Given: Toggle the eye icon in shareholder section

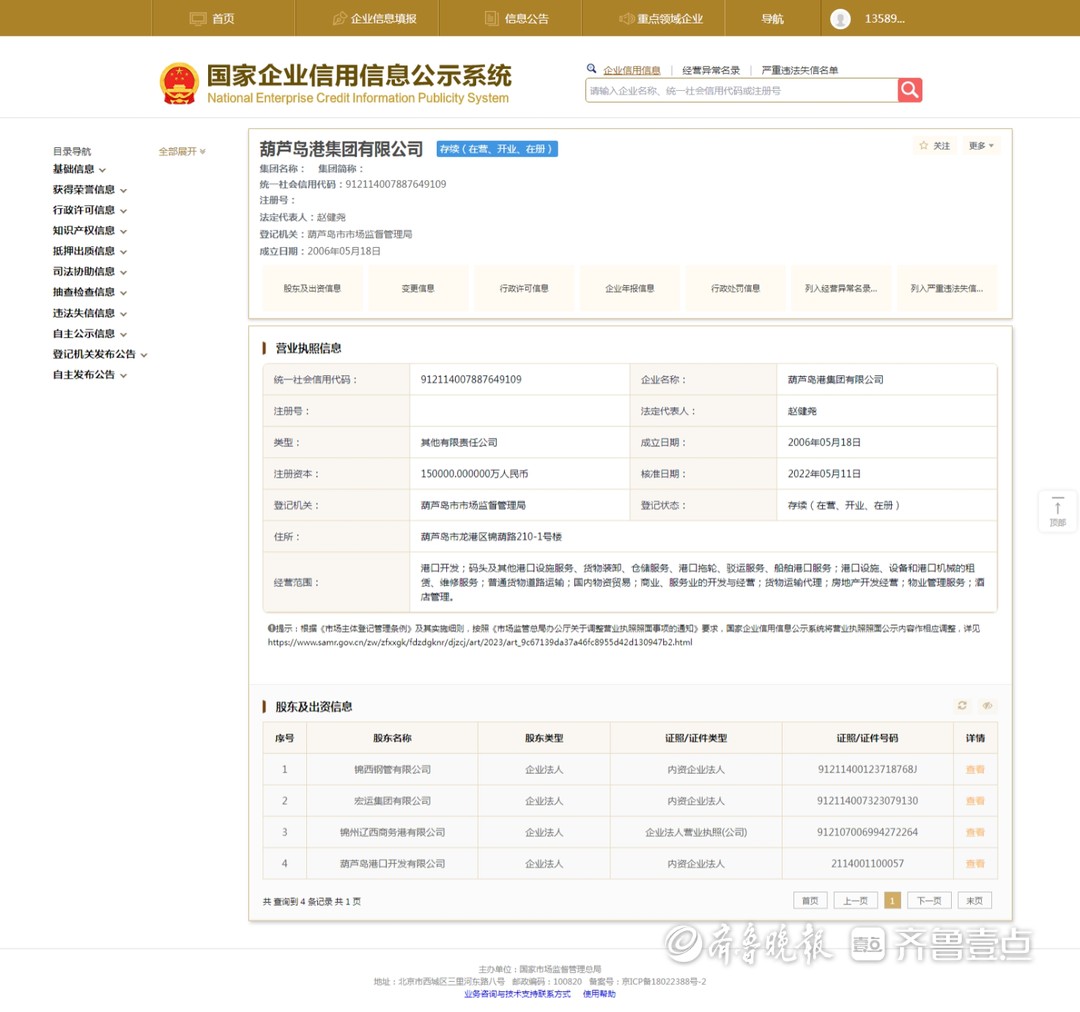Looking at the screenshot, I should 987,705.
